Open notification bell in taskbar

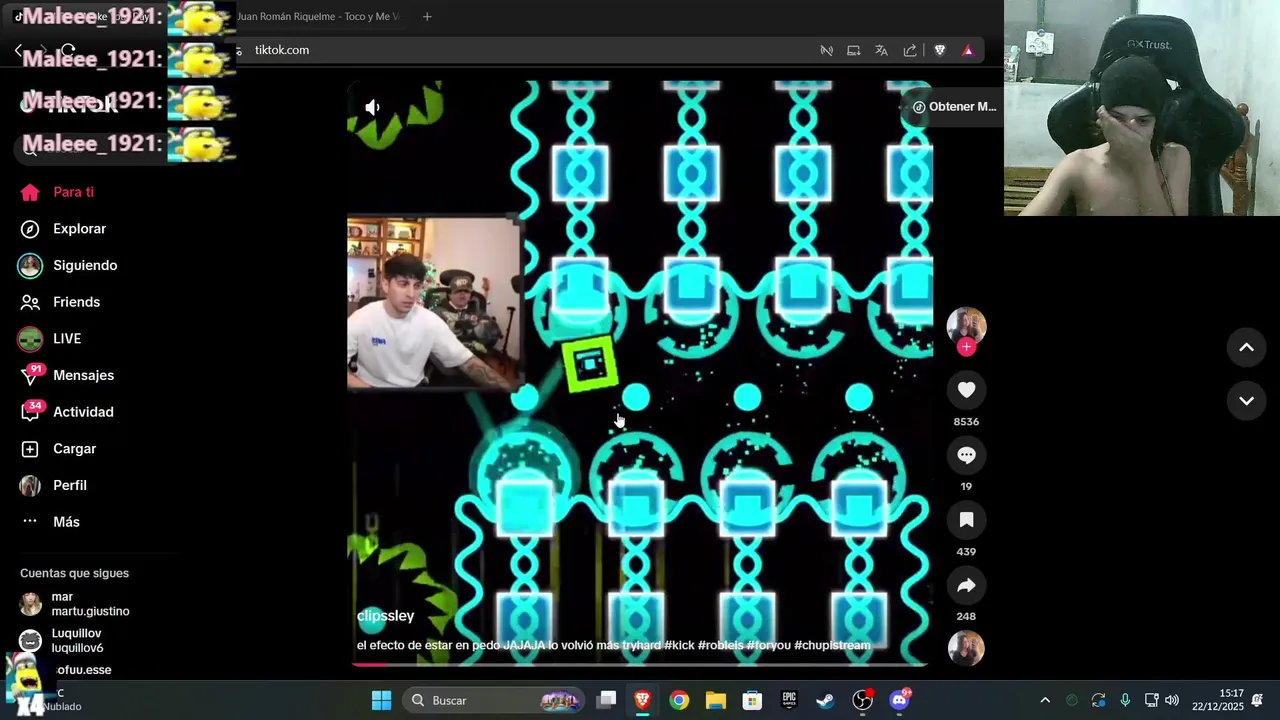point(1257,700)
